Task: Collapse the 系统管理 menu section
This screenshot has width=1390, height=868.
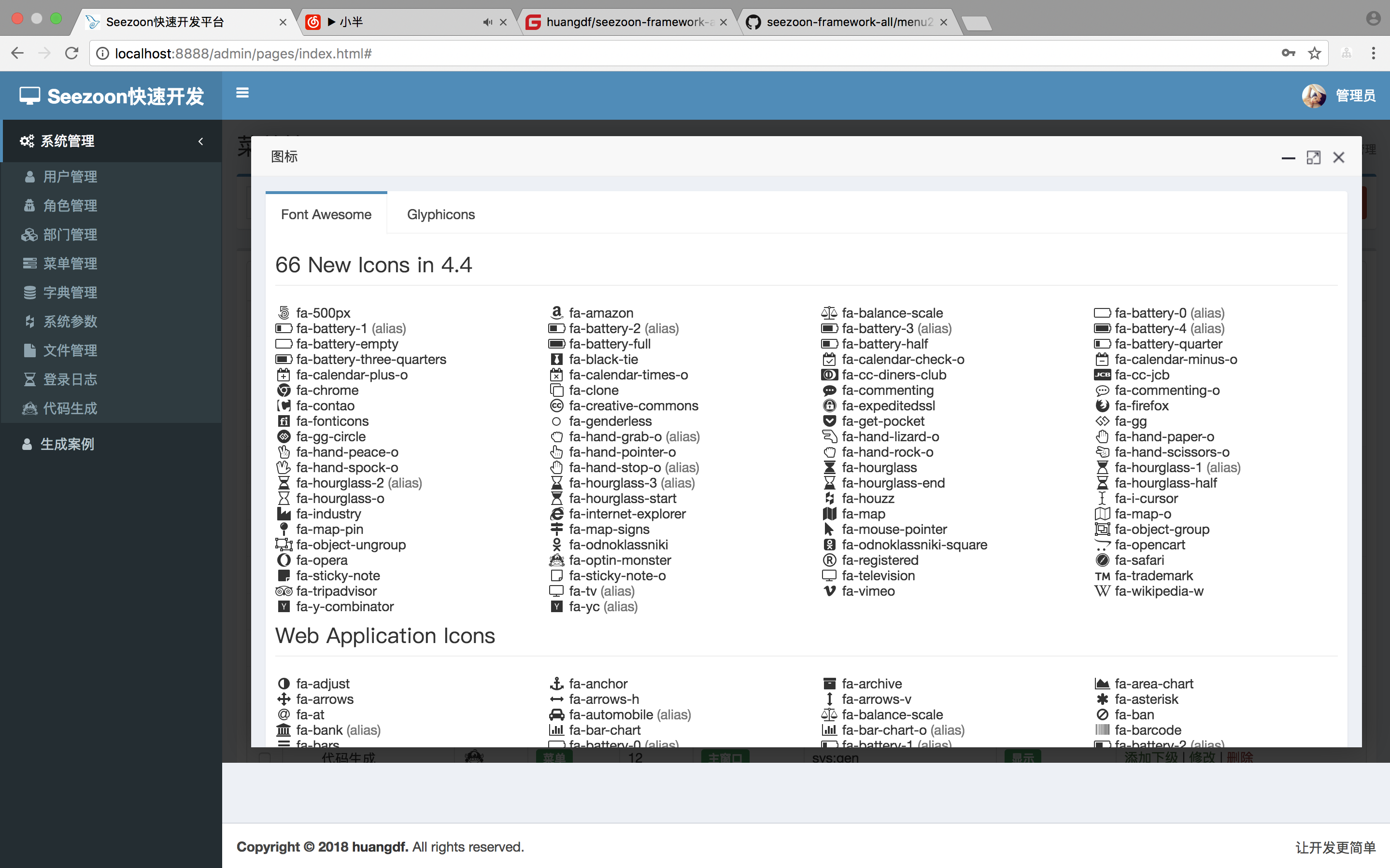Action: [112, 141]
